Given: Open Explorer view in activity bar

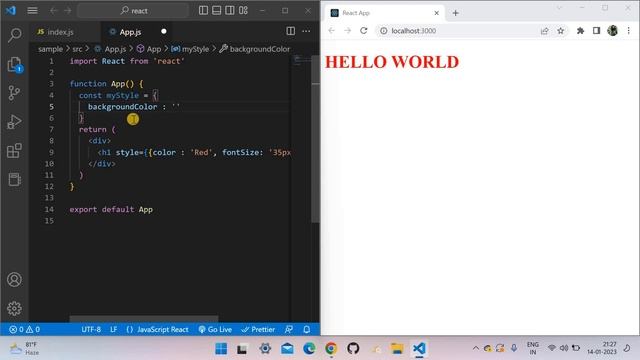Looking at the screenshot, I should pyautogui.click(x=15, y=64).
